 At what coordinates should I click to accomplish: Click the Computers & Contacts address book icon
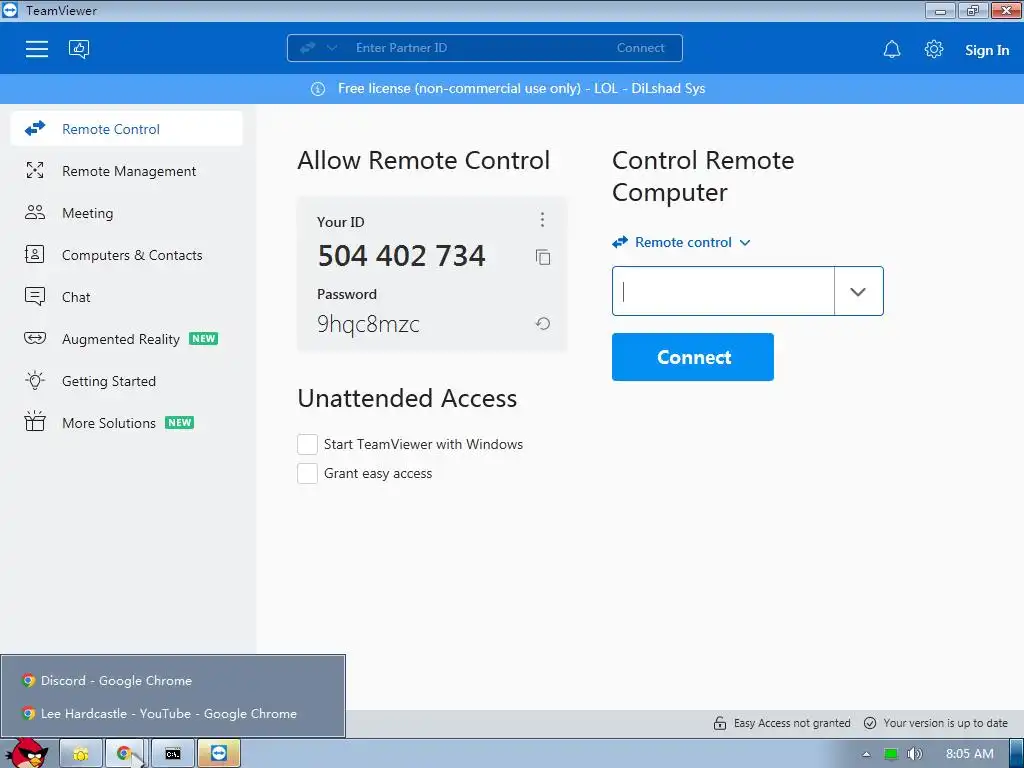point(35,254)
